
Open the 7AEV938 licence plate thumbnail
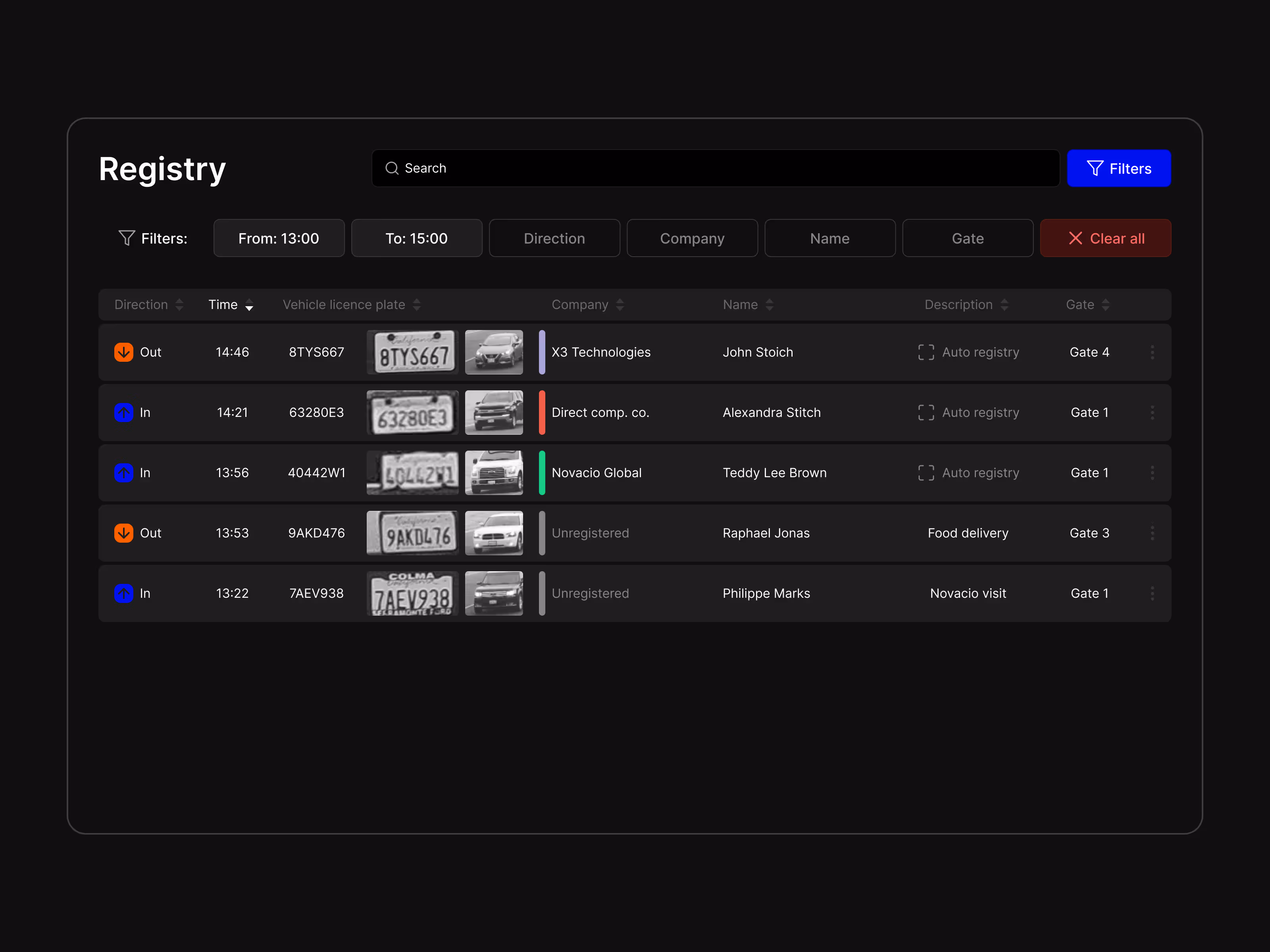412,593
